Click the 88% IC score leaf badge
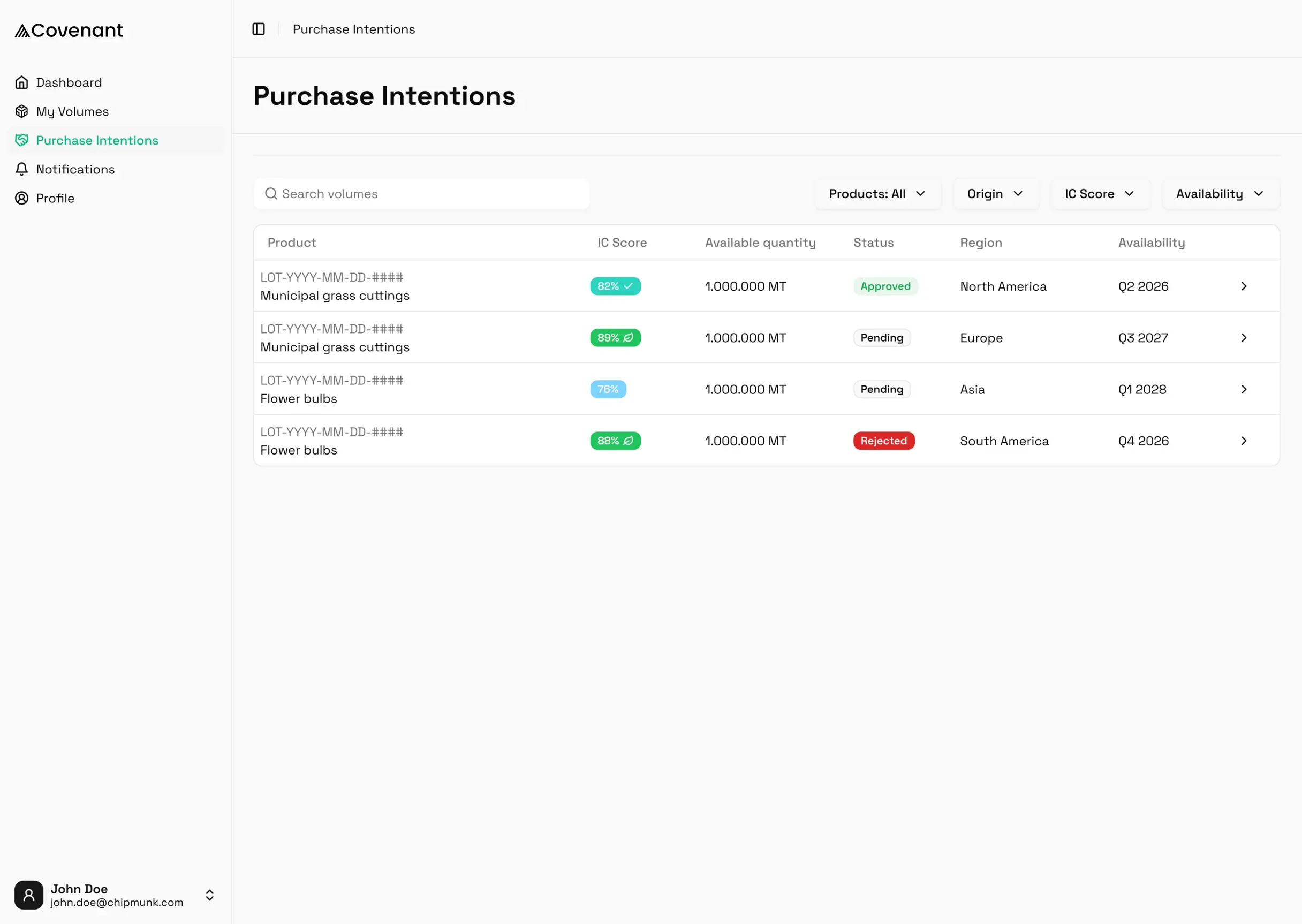Screen dimensions: 1302x924 coord(615,441)
